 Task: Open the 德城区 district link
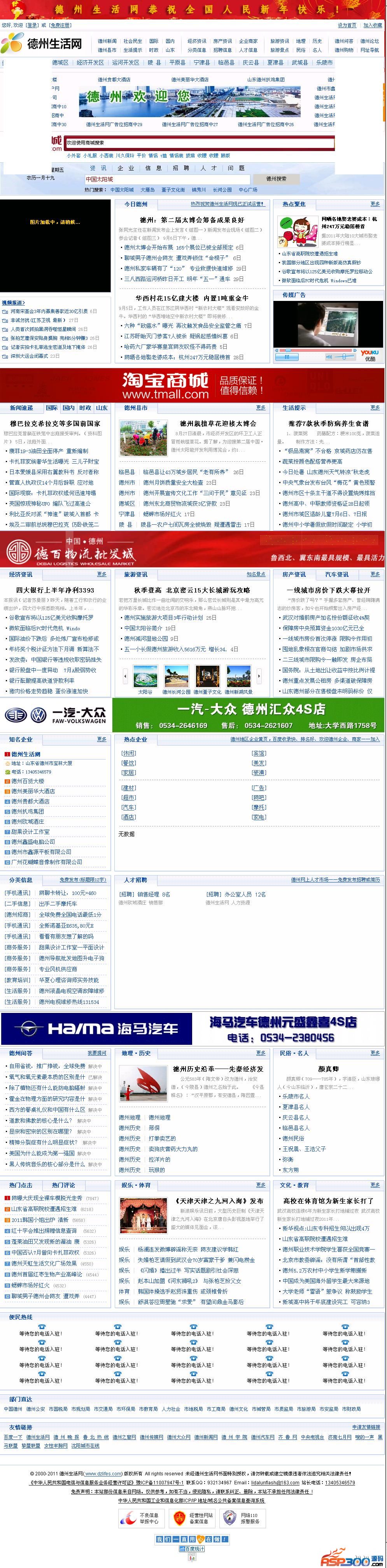click(60, 62)
